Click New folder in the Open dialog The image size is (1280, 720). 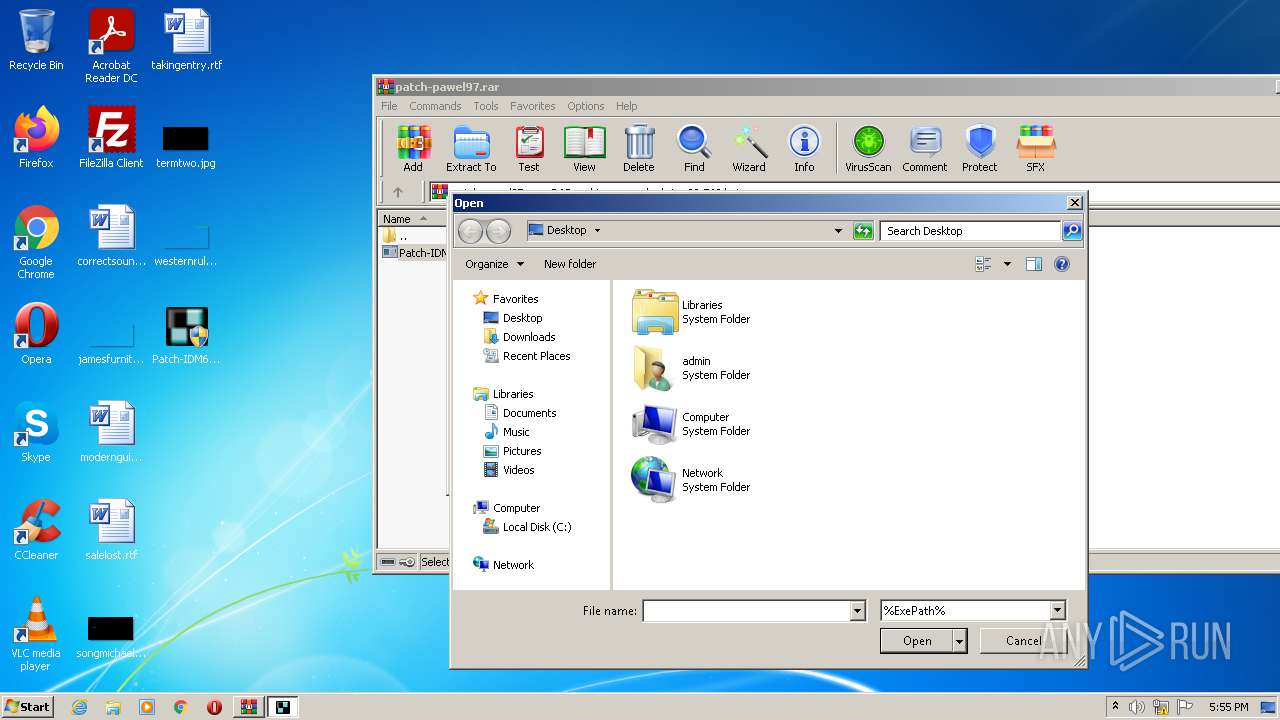[x=570, y=264]
